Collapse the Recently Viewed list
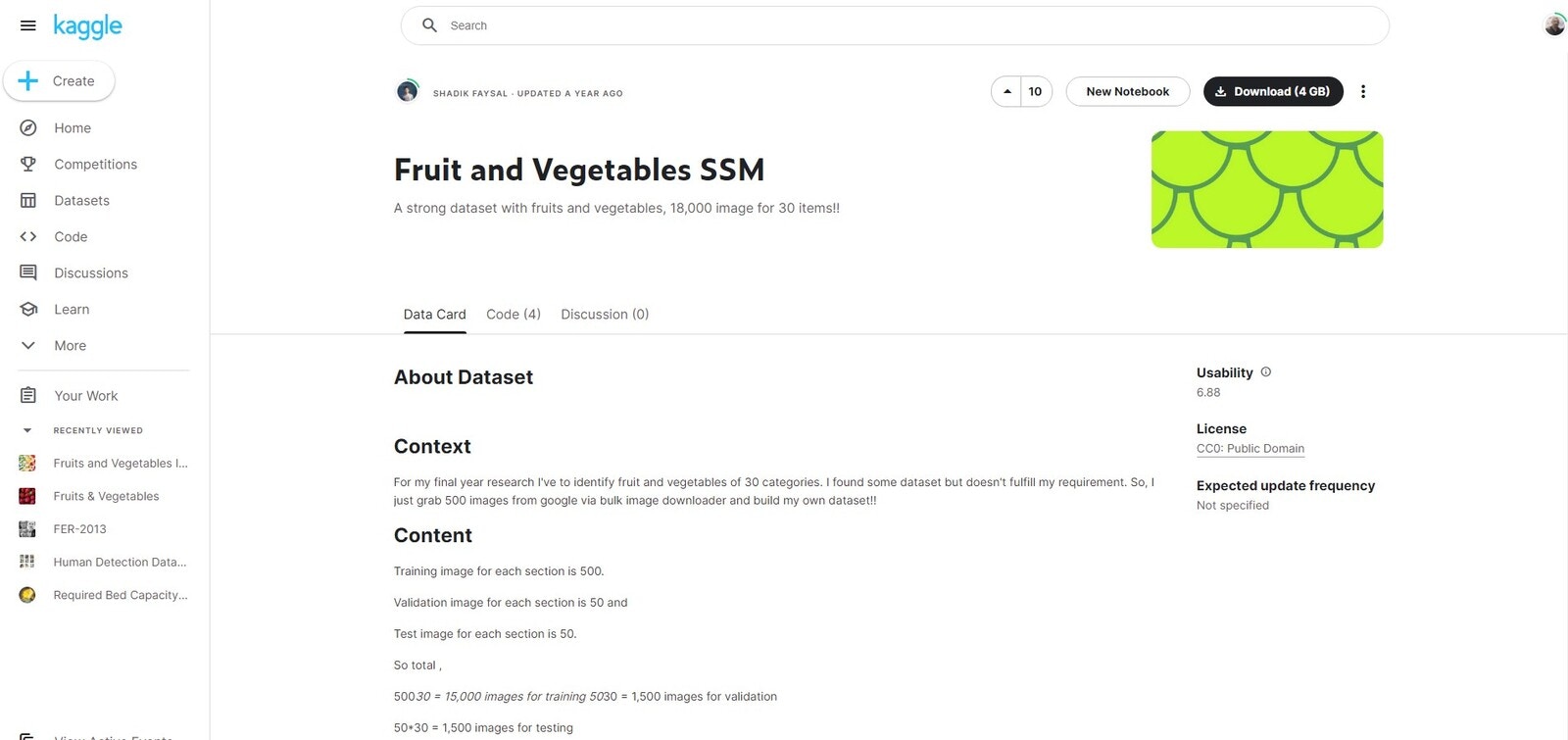1568x740 pixels. (x=27, y=430)
